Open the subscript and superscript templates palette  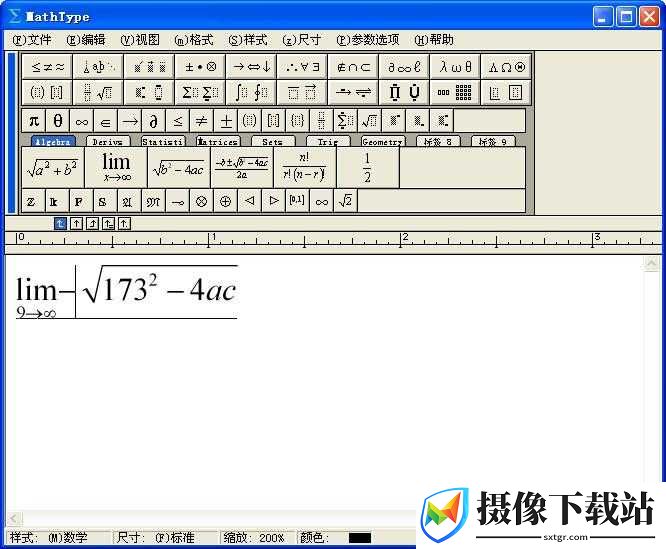tap(149, 92)
